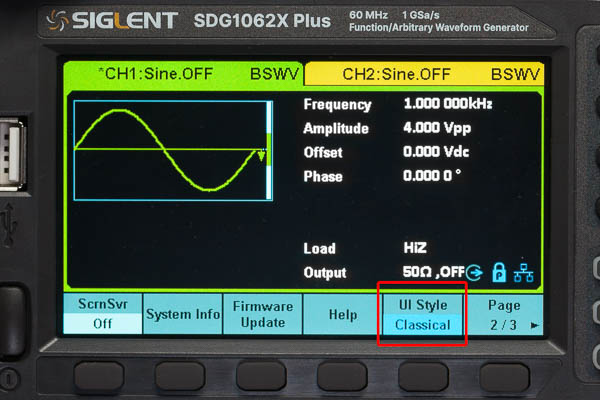Click the circled arrow output mode icon
Viewport: 600px width, 400px height.
point(474,273)
